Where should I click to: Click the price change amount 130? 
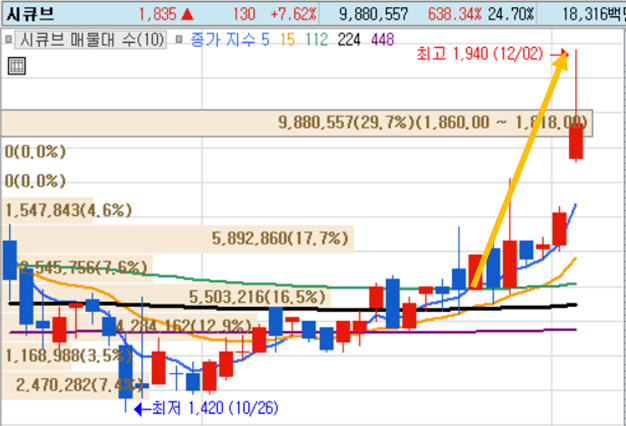(x=244, y=15)
